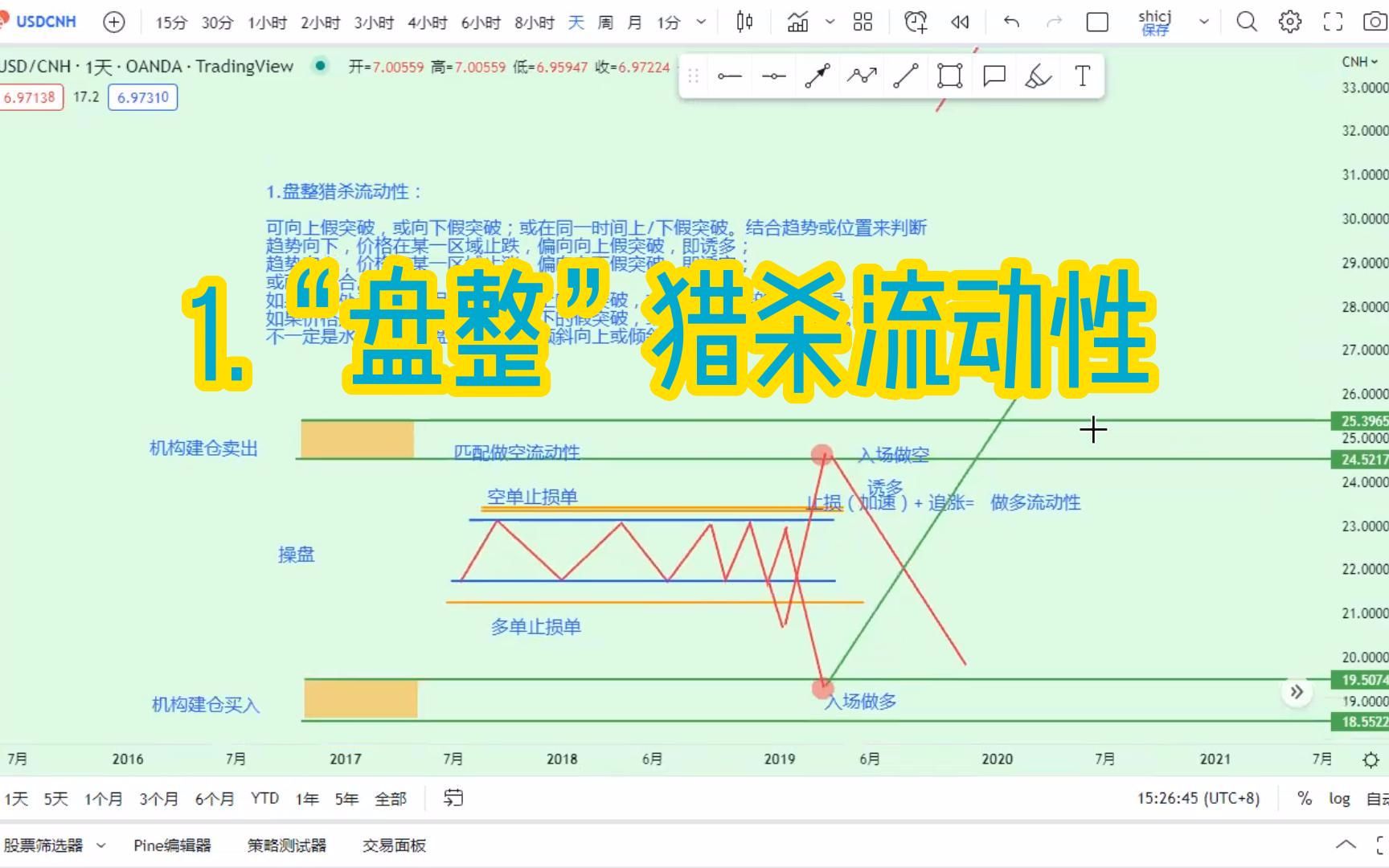Click the blue buy price 6.97310
Viewport: 1389px width, 868px height.
143,97
